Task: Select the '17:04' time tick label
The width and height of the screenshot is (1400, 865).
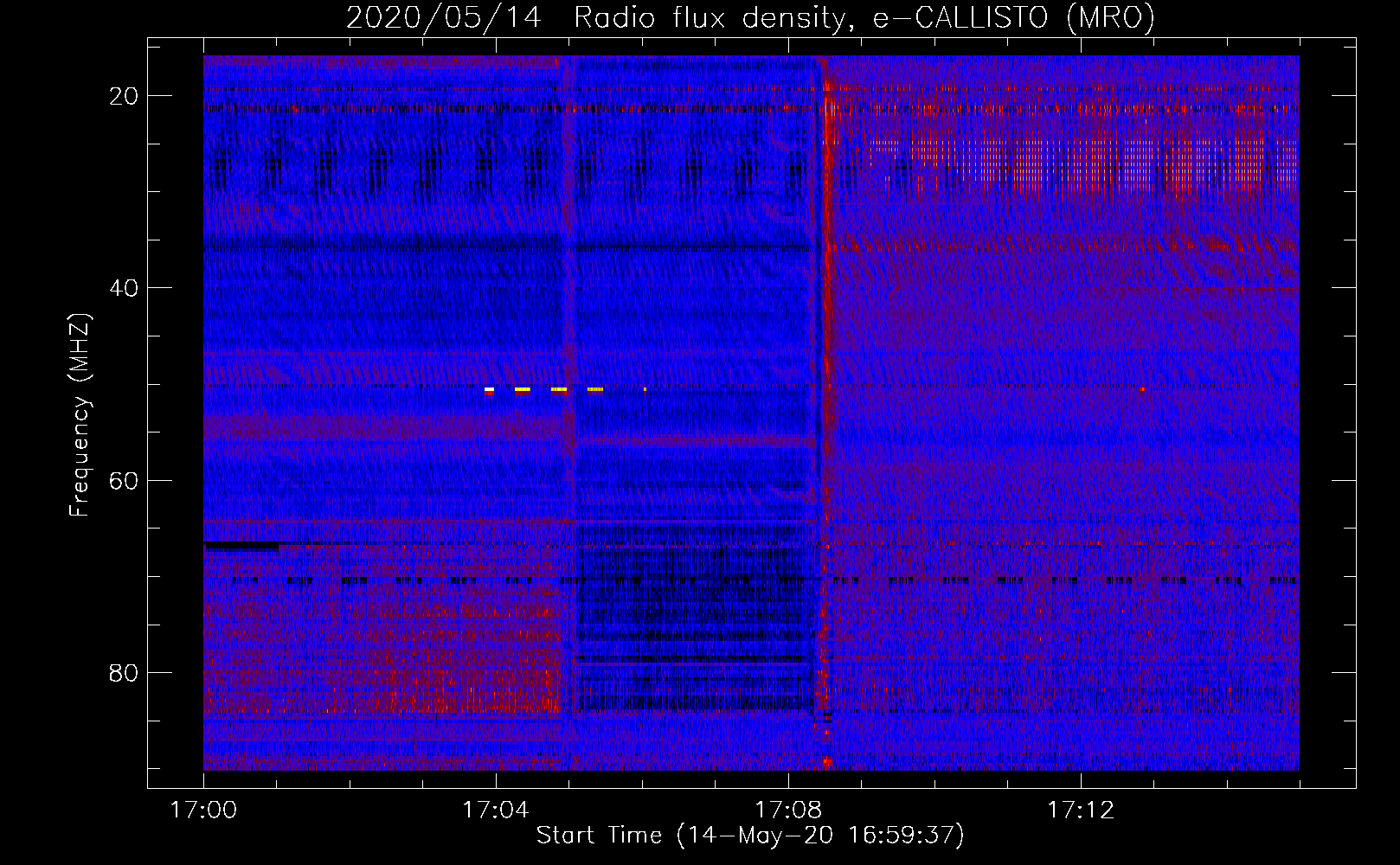Action: click(x=495, y=811)
